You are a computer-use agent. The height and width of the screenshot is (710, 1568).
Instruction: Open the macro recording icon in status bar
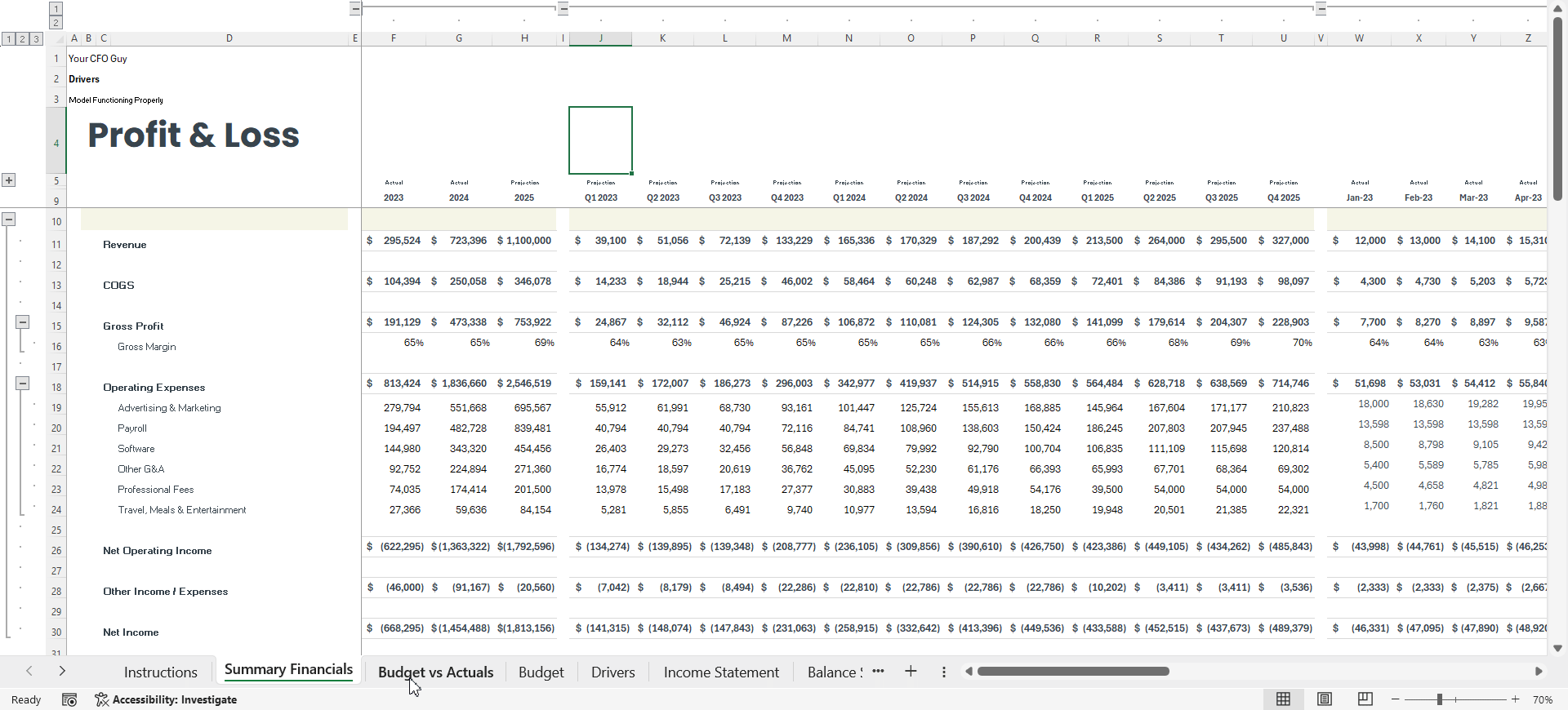pyautogui.click(x=69, y=699)
